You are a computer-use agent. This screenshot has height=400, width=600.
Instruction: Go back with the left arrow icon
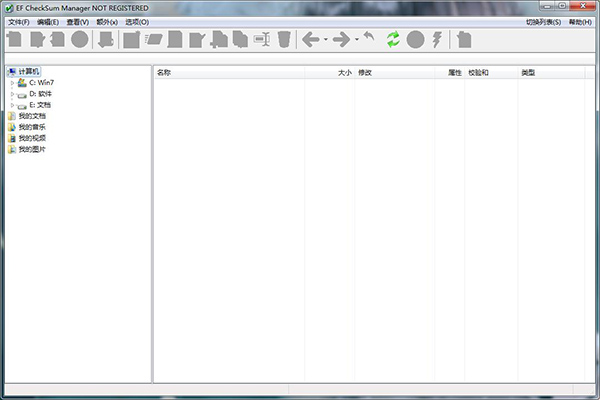pyautogui.click(x=310, y=39)
